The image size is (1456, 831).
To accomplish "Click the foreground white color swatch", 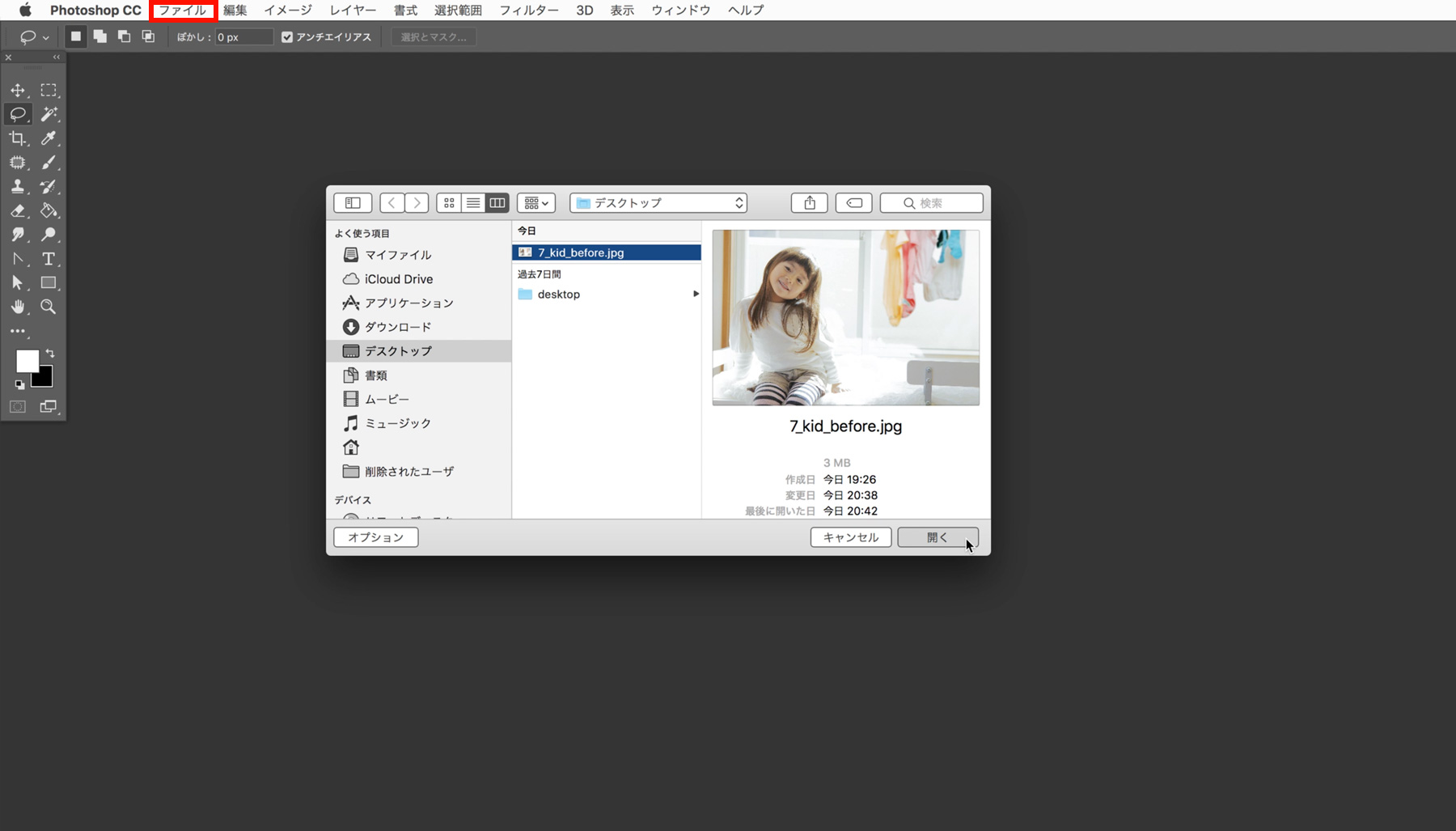I will (x=26, y=360).
